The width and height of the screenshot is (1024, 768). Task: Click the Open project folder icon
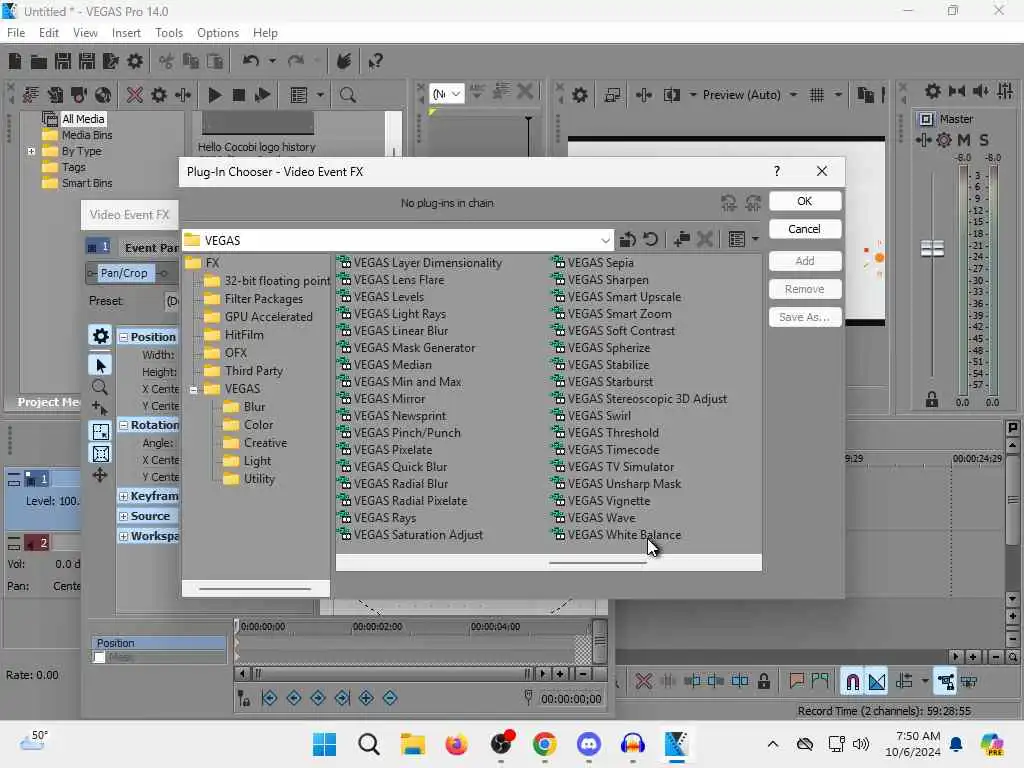(x=39, y=61)
